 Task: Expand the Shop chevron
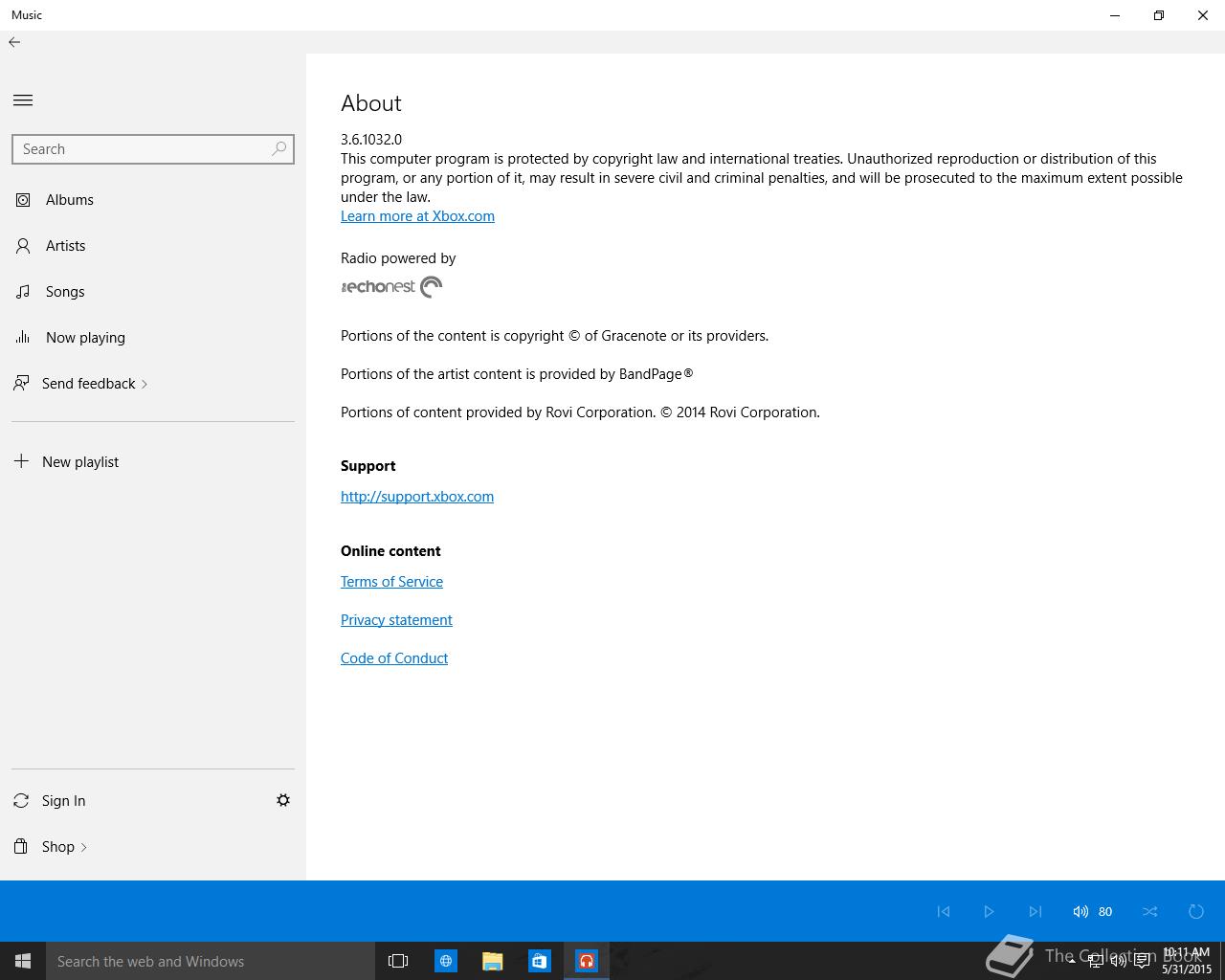tap(83, 847)
